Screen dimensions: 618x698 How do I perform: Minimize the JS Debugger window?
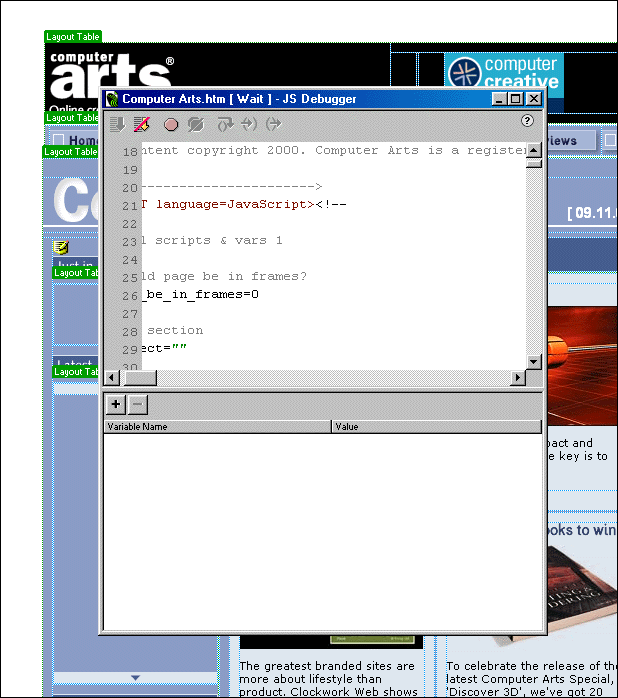click(499, 99)
